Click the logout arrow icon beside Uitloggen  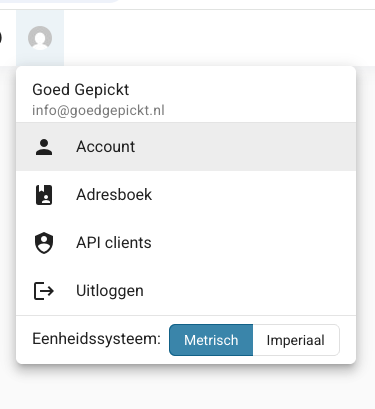[44, 291]
